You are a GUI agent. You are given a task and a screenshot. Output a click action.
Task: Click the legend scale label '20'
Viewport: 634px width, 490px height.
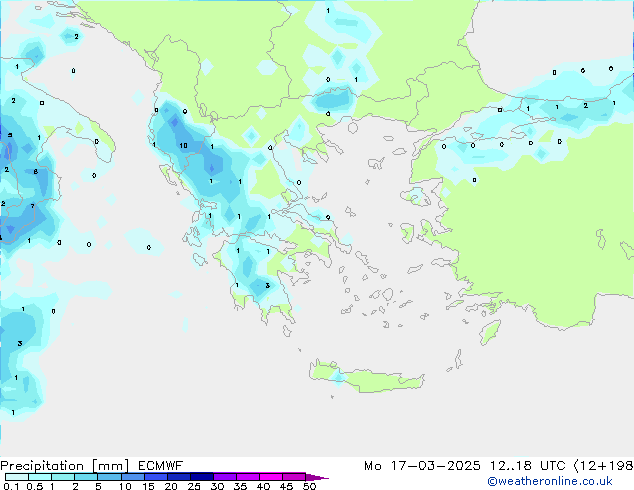coord(171,486)
